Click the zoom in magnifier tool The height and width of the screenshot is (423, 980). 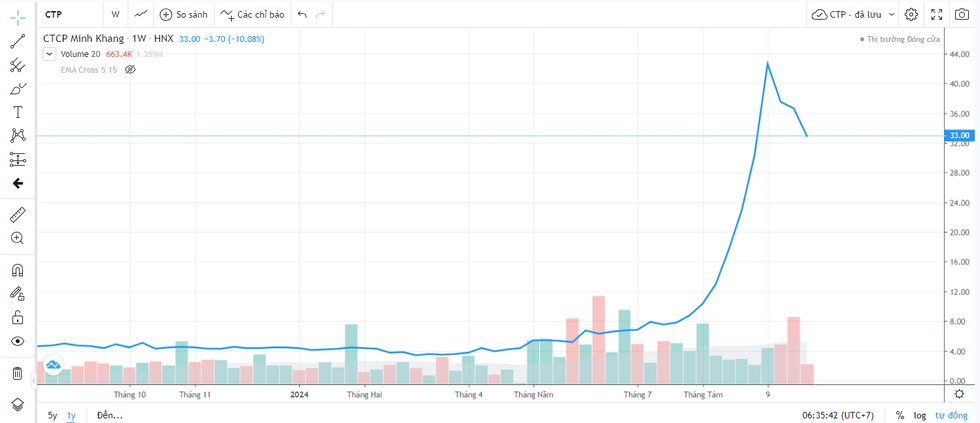17,238
